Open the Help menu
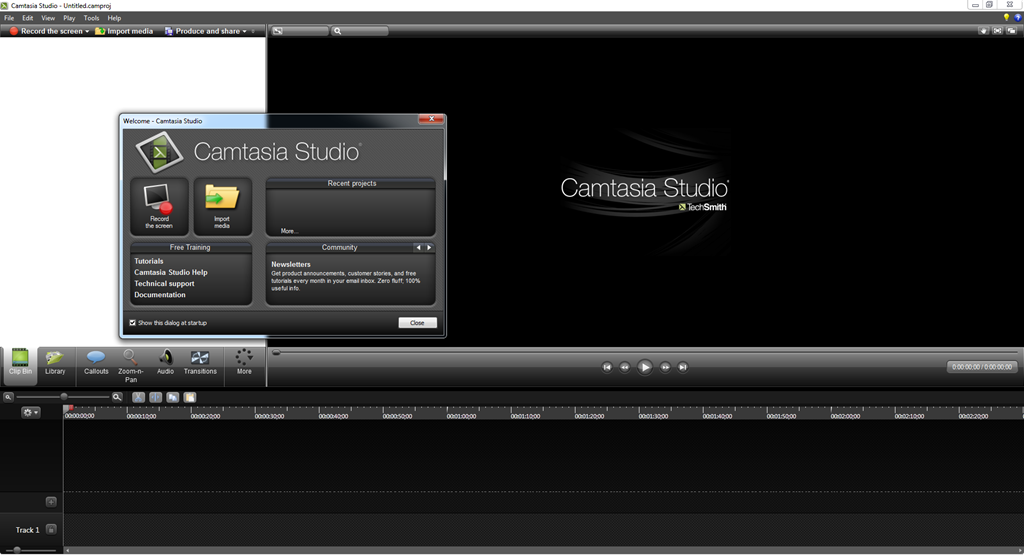The width and height of the screenshot is (1024, 555). pos(114,18)
